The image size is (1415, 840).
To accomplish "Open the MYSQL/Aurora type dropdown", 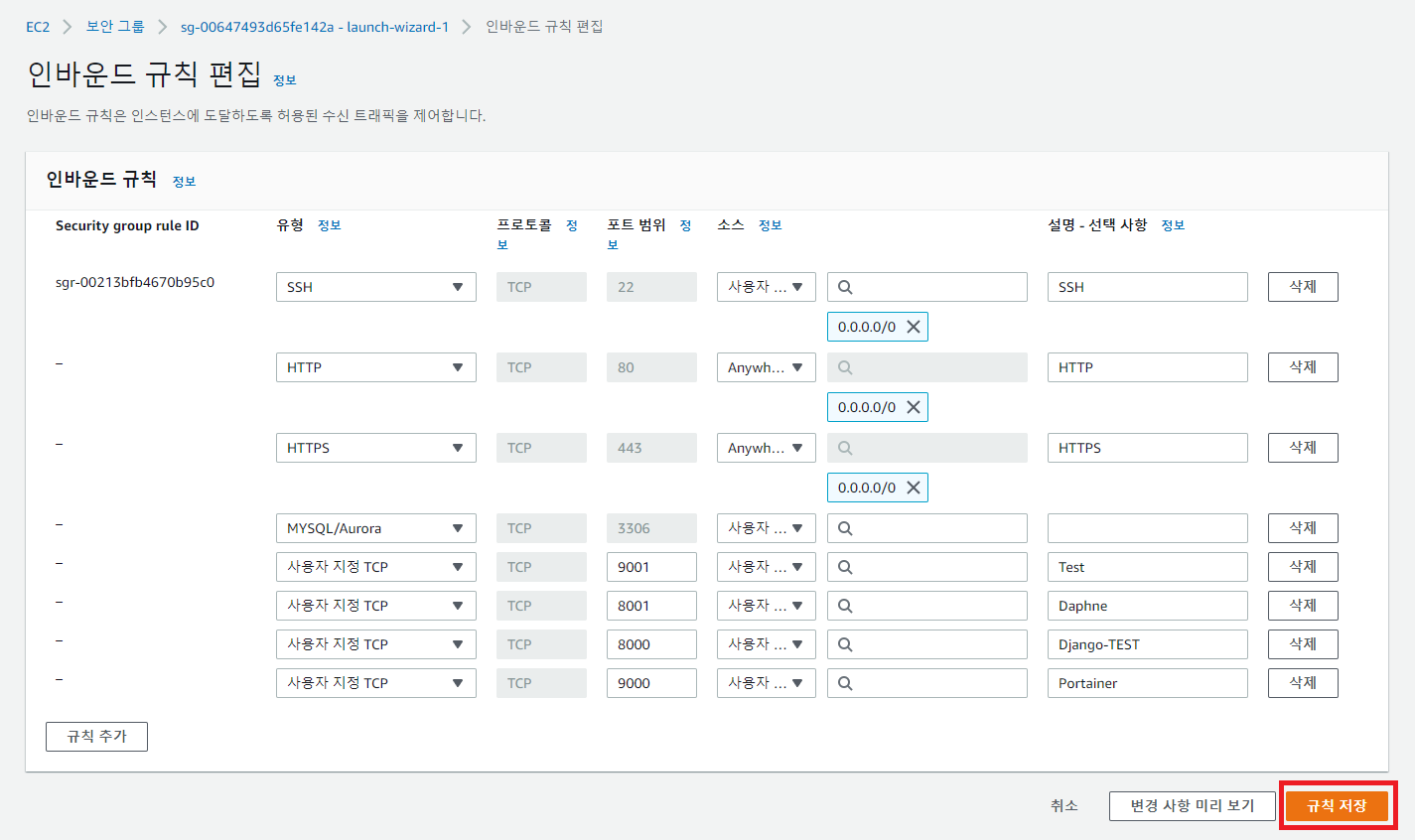I will coord(376,528).
